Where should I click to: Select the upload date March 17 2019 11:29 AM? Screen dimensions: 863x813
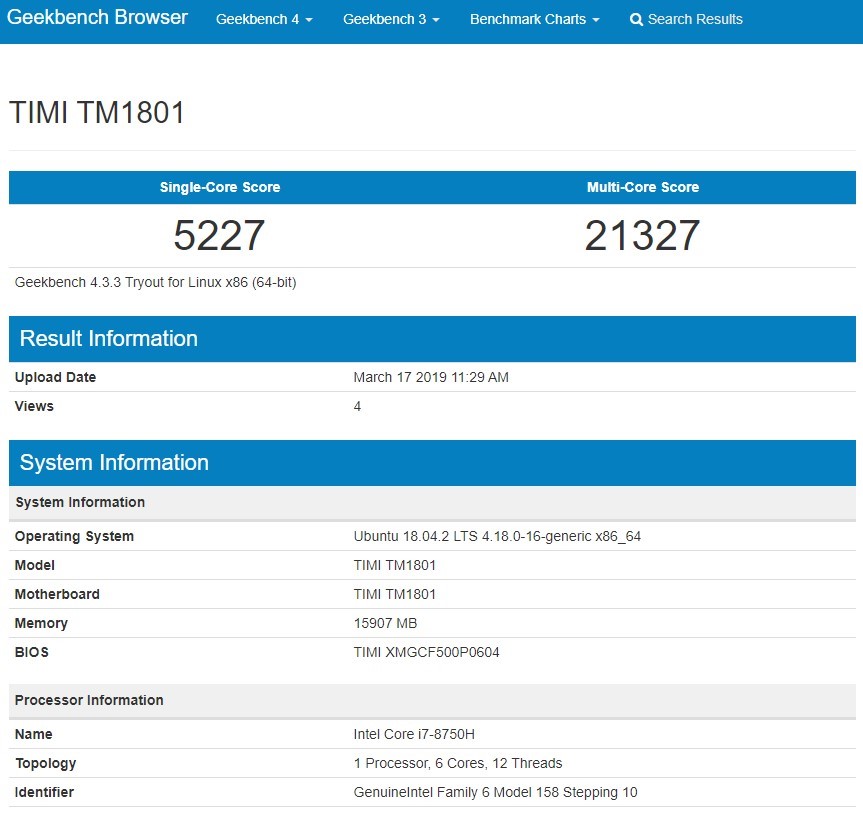click(431, 377)
